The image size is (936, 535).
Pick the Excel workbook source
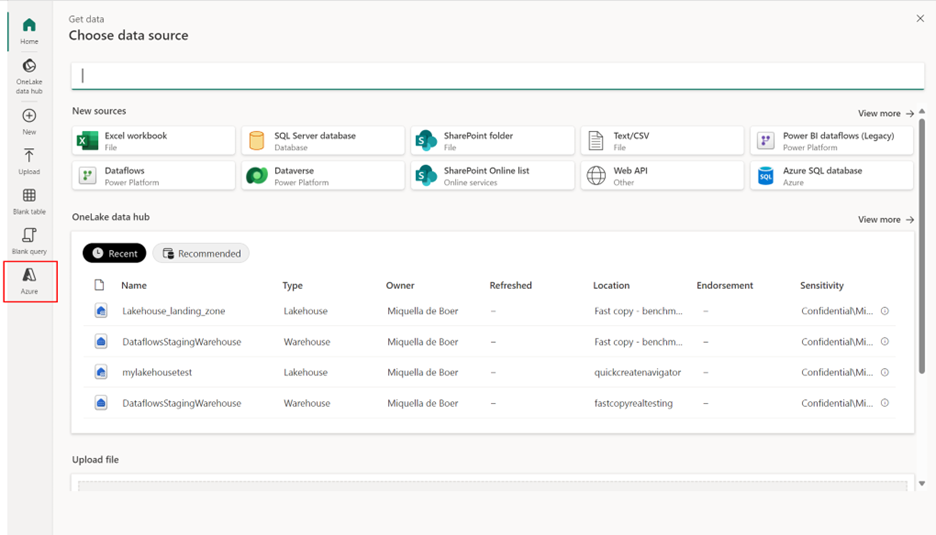click(153, 141)
